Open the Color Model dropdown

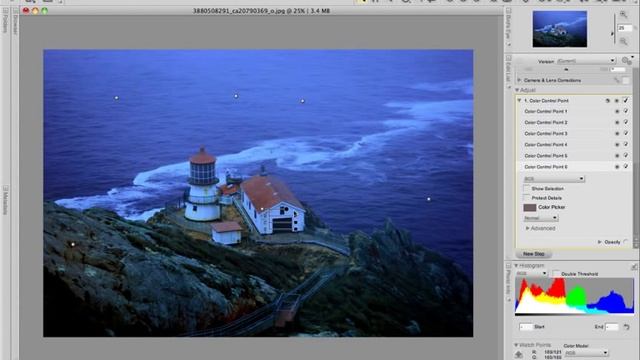[586, 353]
